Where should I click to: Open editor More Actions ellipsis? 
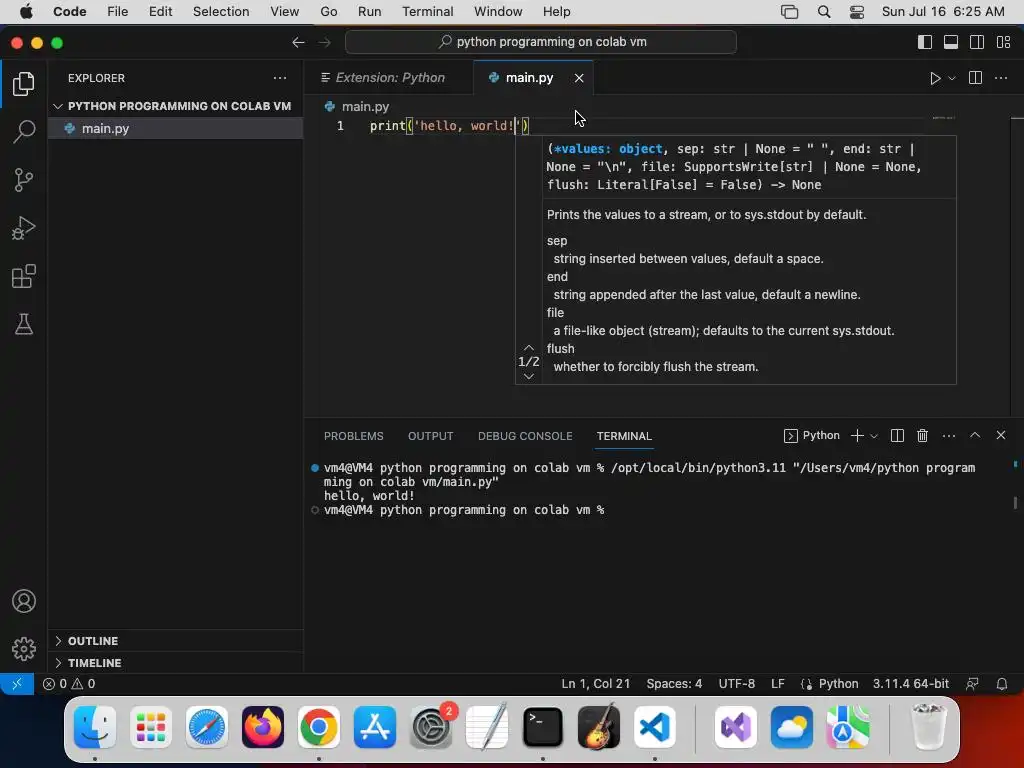[1000, 78]
